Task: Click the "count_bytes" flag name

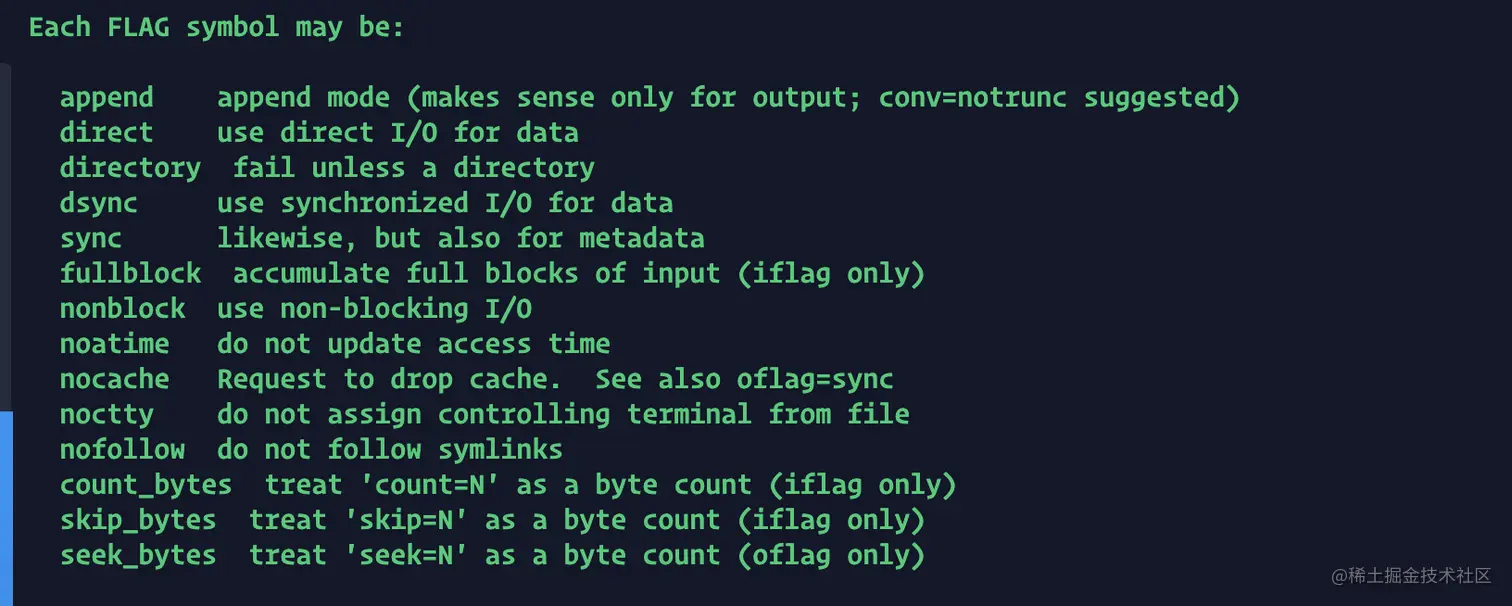Action: [146, 485]
